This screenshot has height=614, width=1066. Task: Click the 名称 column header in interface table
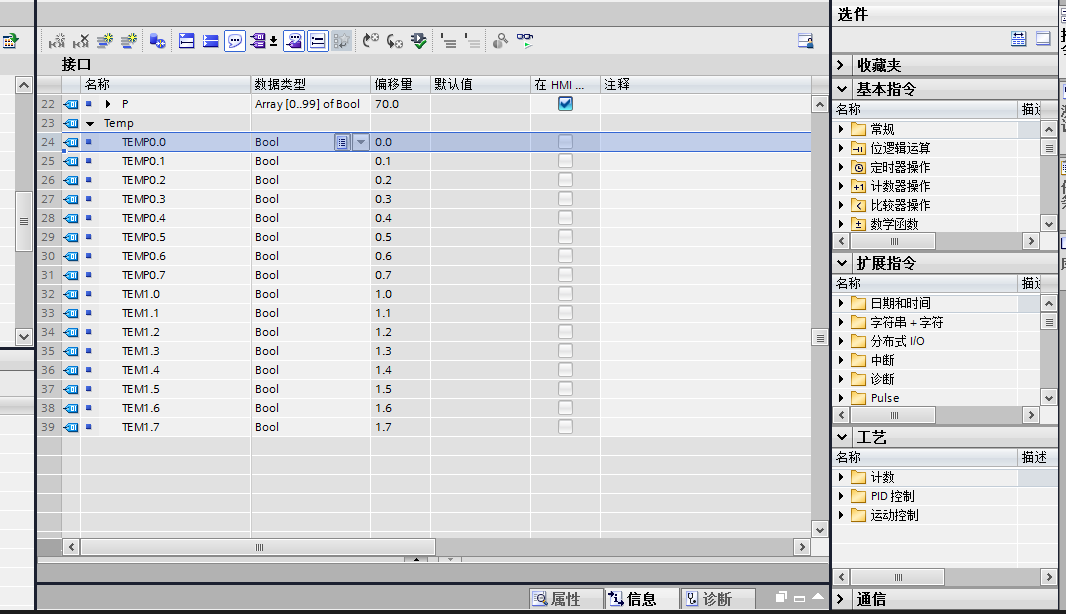click(166, 84)
